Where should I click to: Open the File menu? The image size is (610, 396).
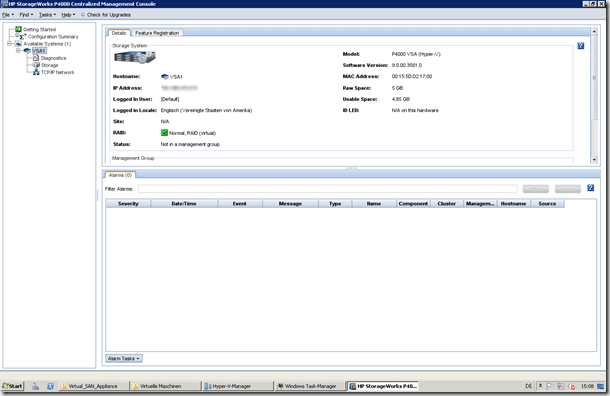click(x=7, y=15)
